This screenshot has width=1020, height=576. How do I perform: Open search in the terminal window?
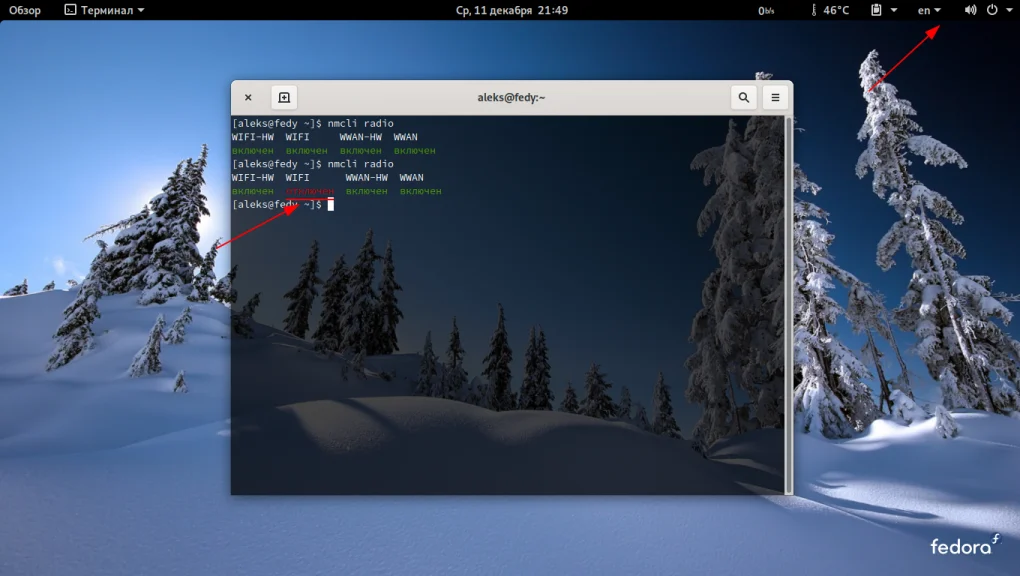pos(742,97)
